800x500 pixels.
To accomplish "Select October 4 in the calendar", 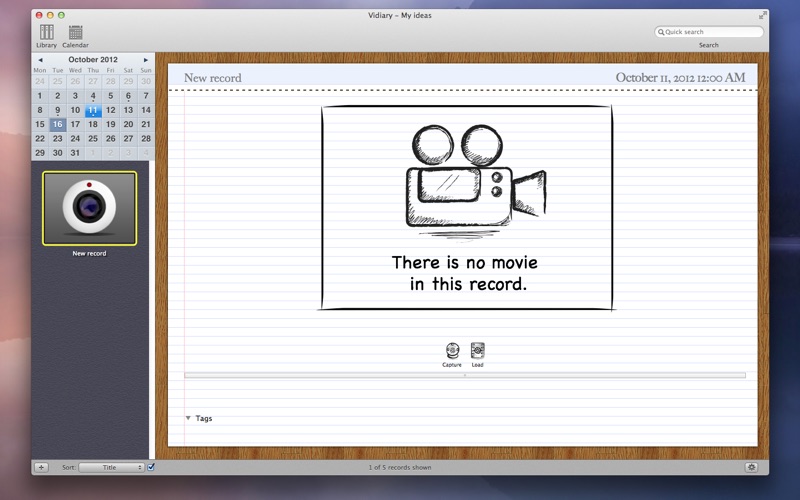I will tap(93, 95).
